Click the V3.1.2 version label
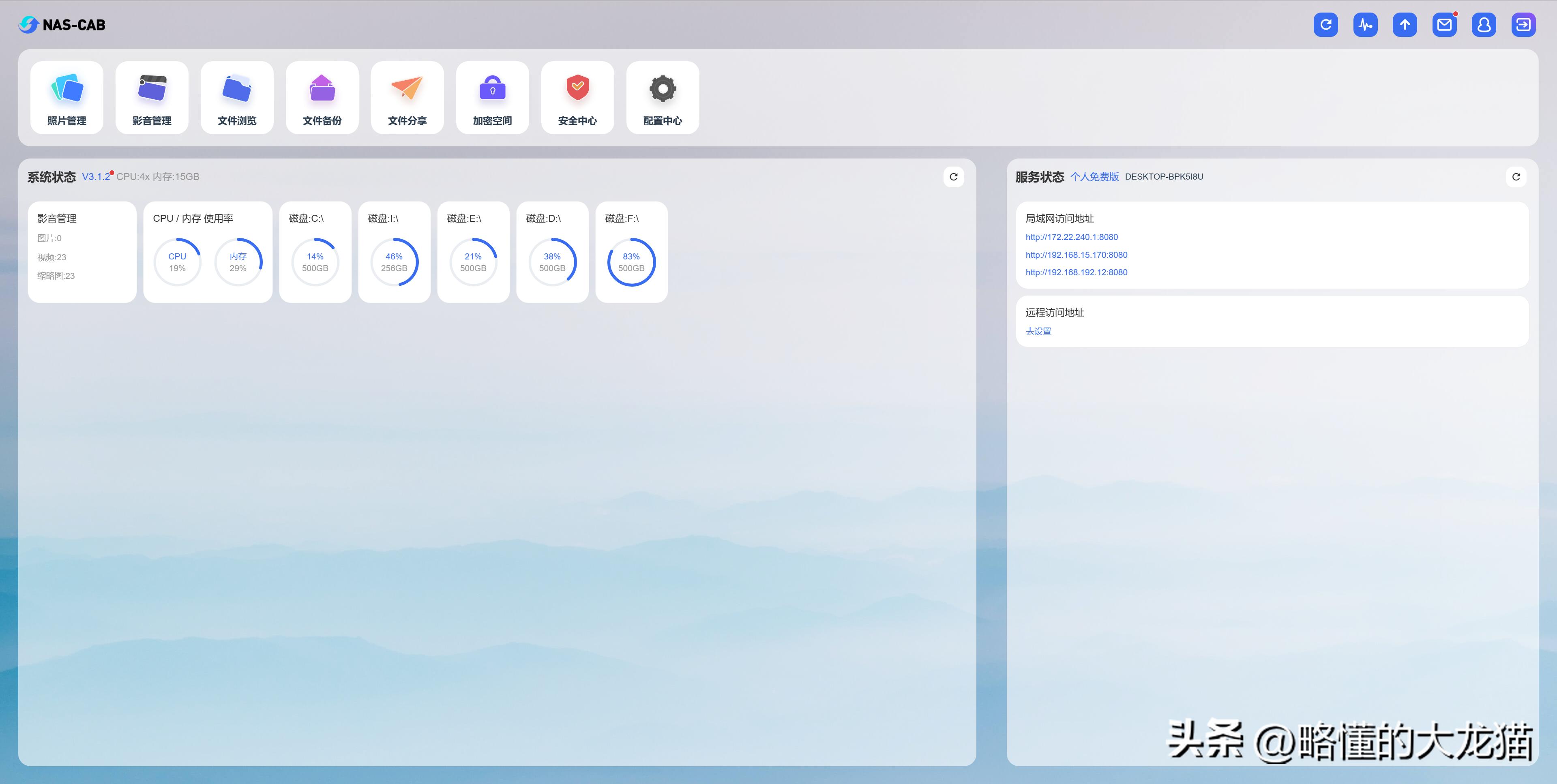Viewport: 1557px width, 784px height. point(96,176)
